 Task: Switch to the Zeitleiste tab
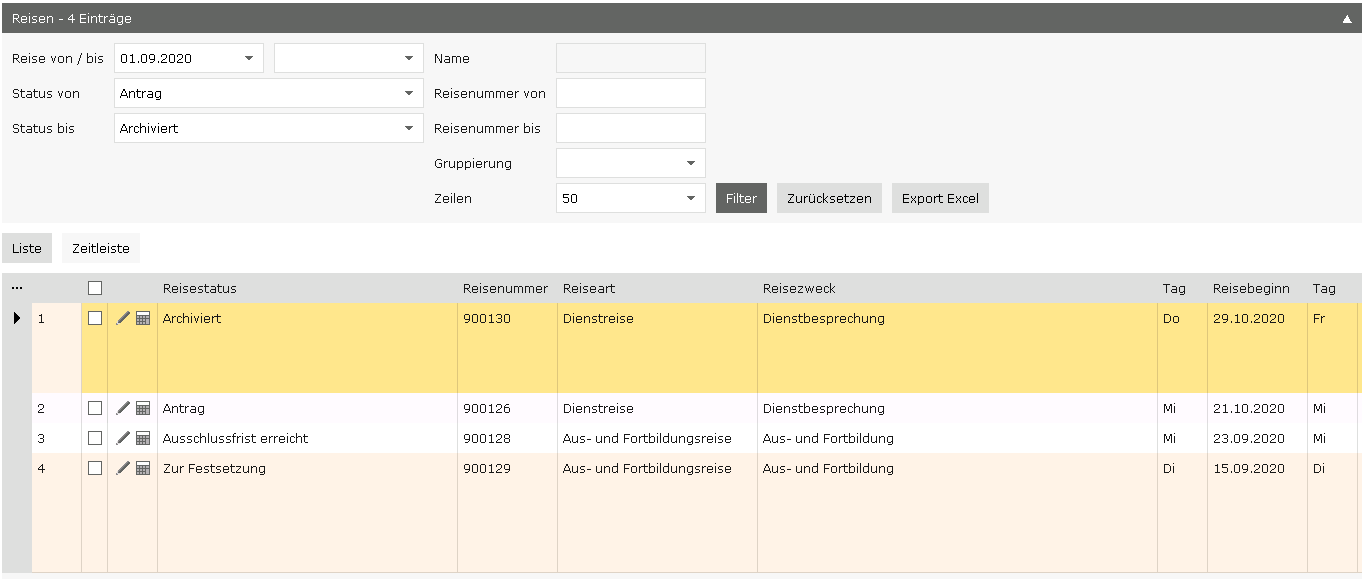(100, 248)
